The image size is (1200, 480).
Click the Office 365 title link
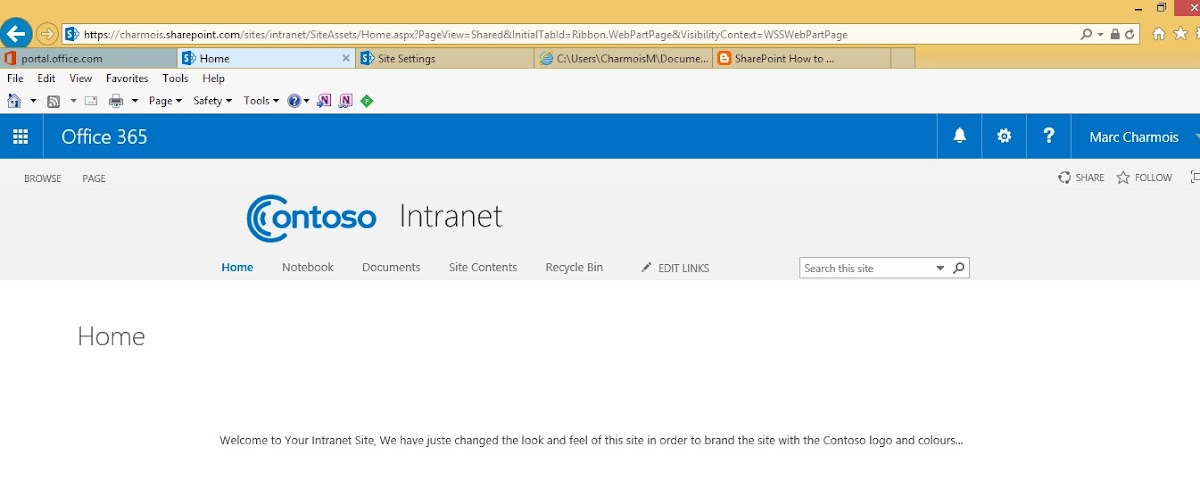click(x=105, y=137)
